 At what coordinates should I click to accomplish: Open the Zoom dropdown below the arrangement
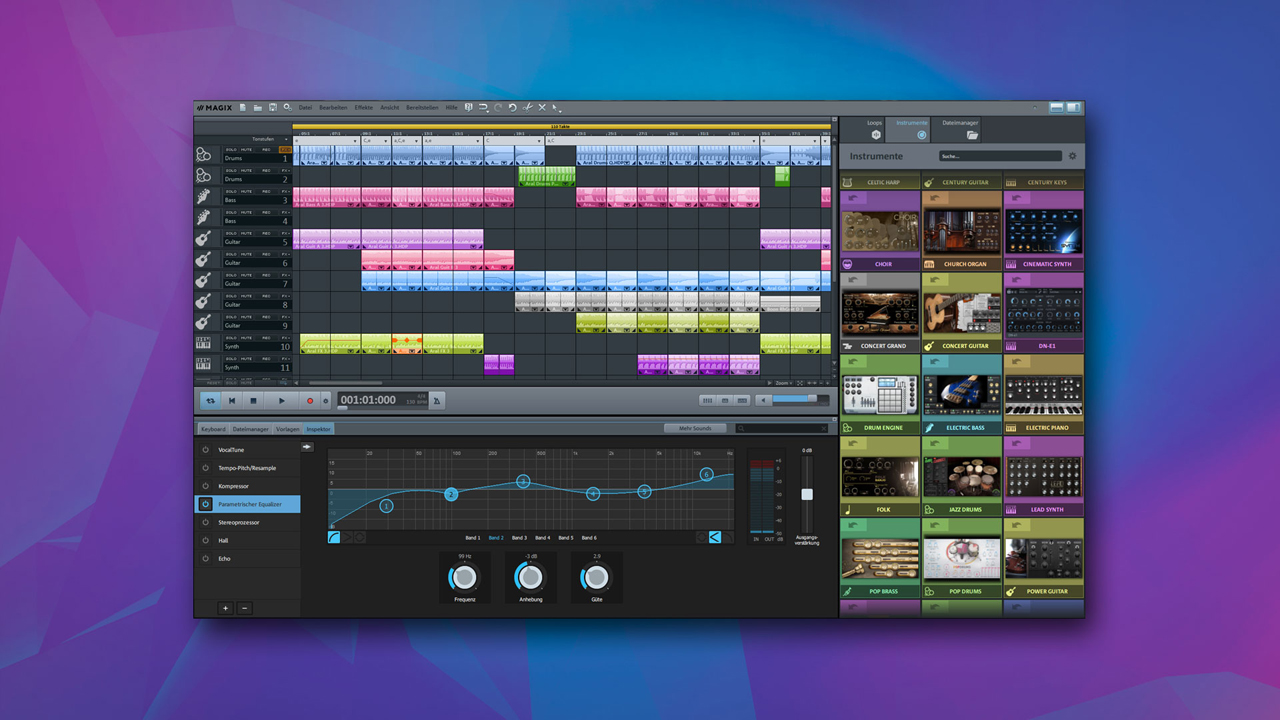click(x=785, y=382)
